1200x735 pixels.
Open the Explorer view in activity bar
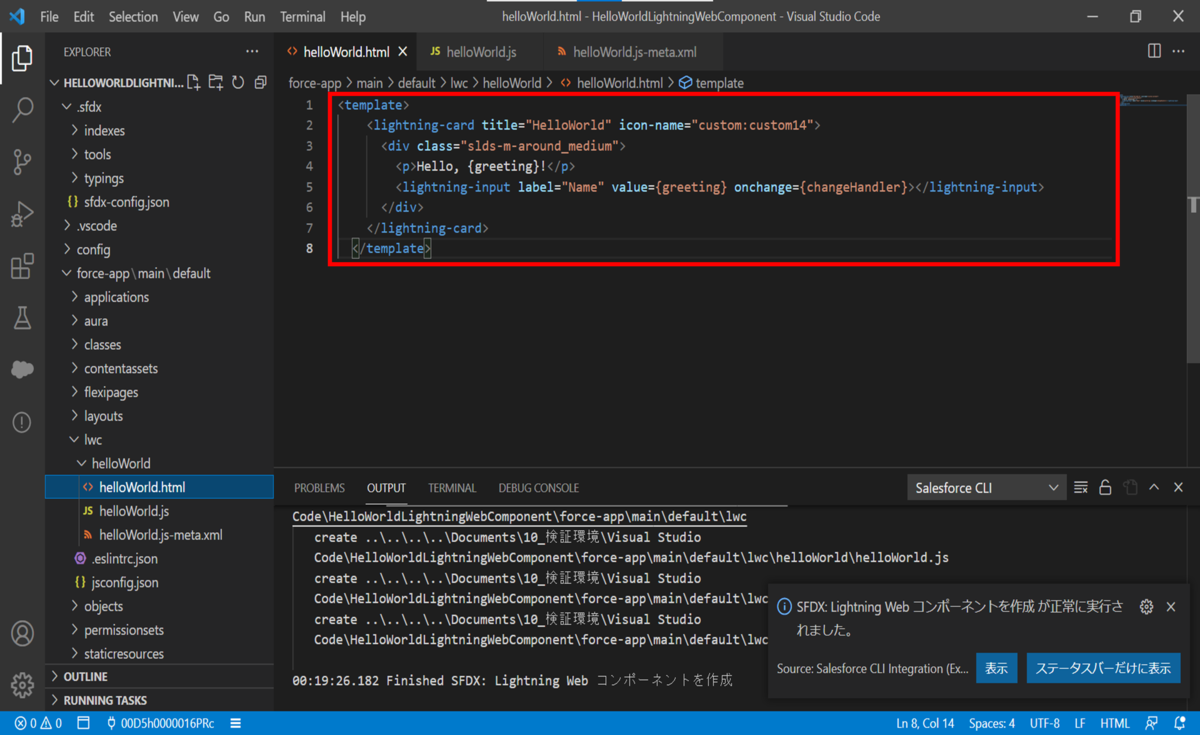pos(22,58)
